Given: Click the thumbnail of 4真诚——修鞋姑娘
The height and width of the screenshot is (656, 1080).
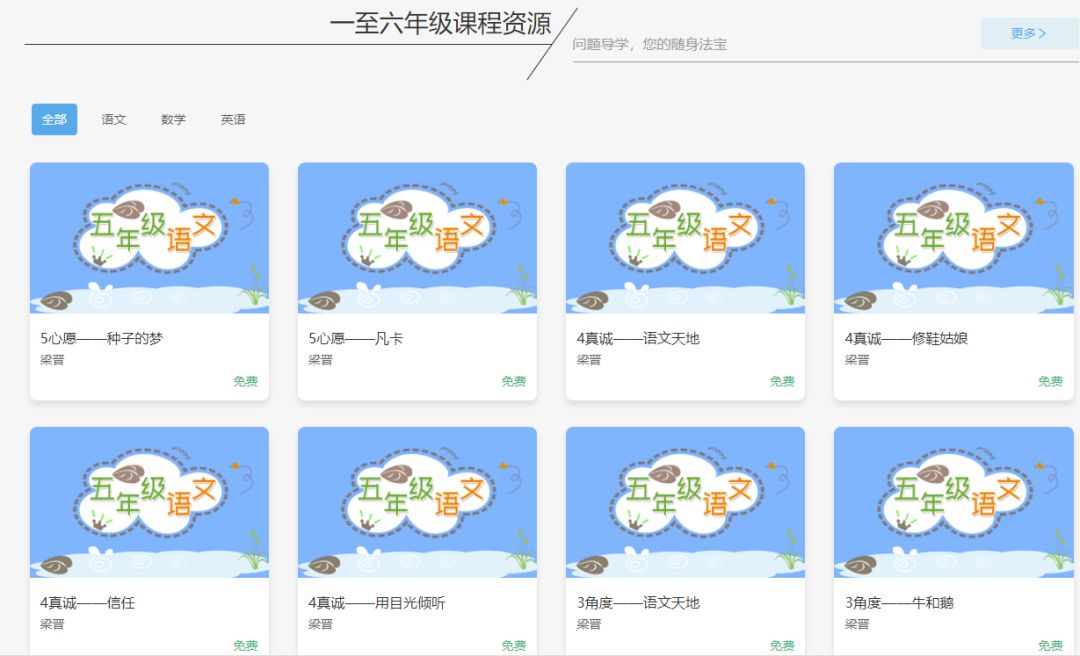Looking at the screenshot, I should [953, 236].
